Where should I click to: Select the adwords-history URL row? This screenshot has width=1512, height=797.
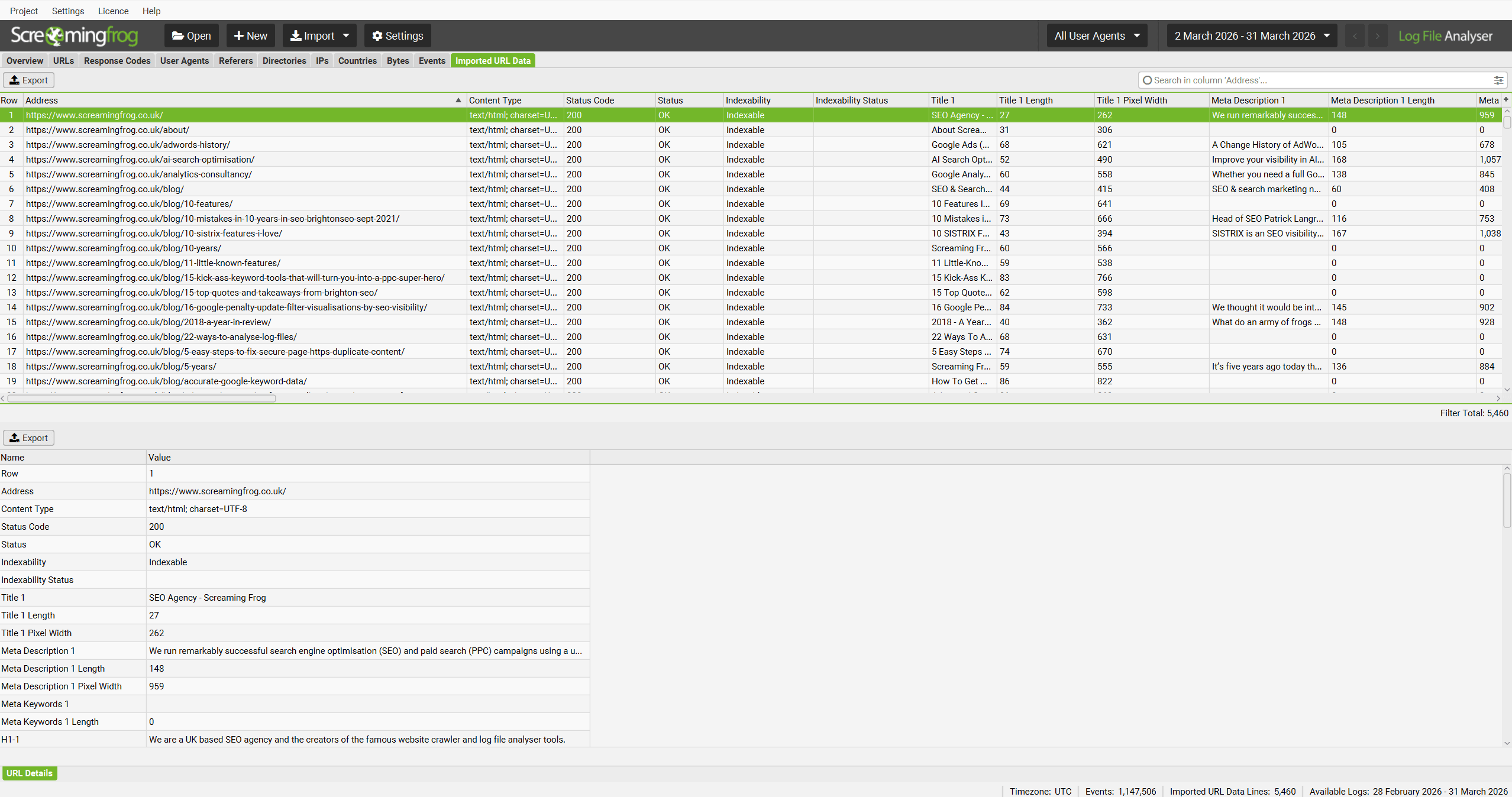coord(751,144)
